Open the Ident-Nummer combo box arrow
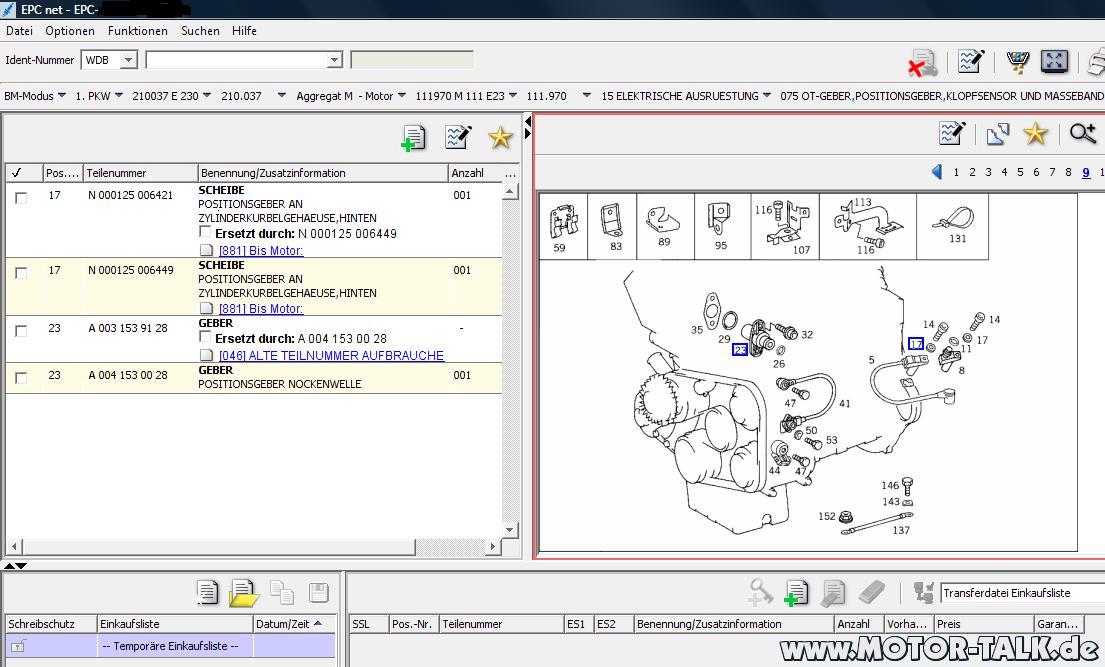1105x667 pixels. click(x=335, y=60)
